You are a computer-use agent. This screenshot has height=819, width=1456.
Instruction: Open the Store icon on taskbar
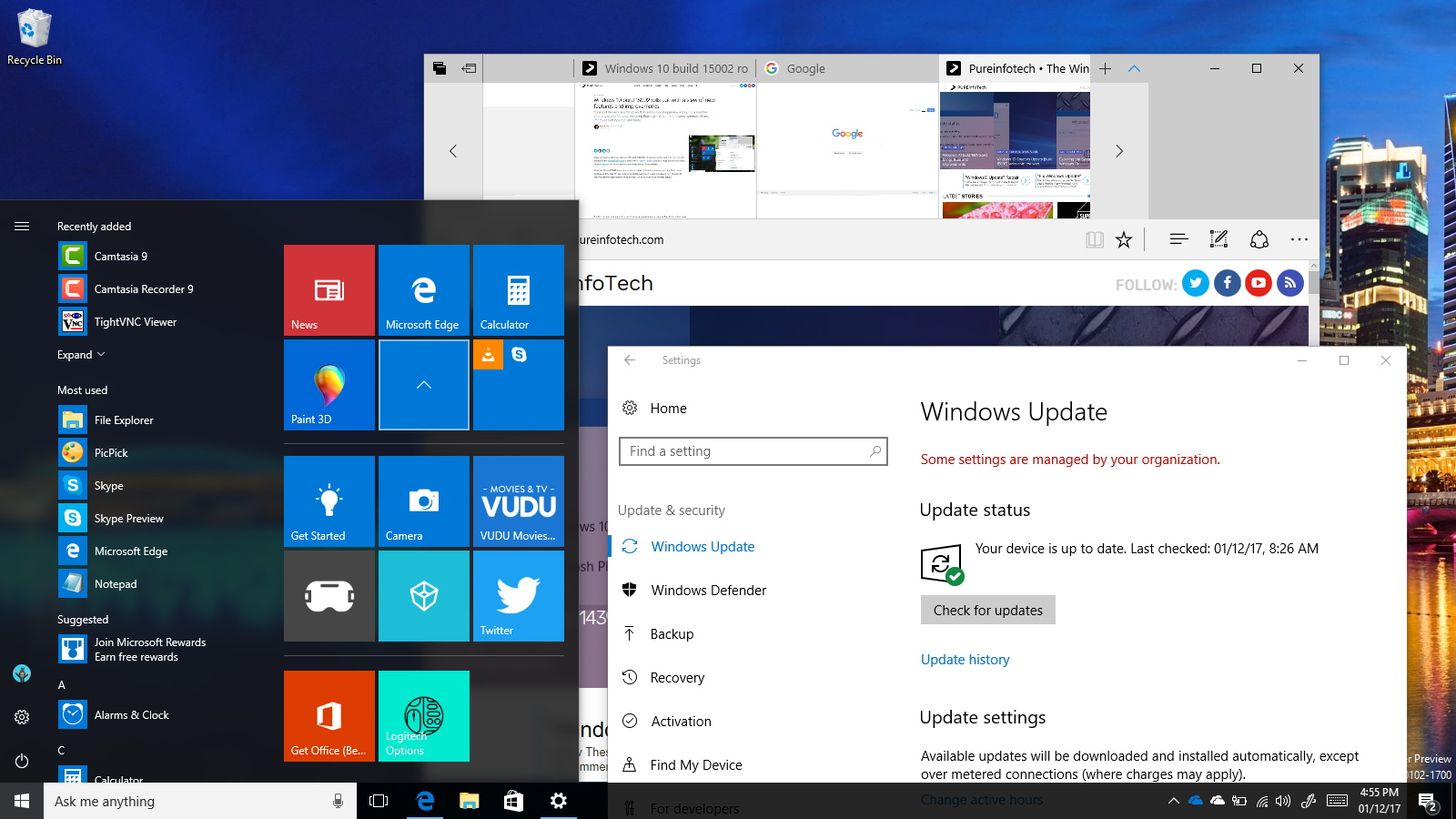tap(513, 801)
